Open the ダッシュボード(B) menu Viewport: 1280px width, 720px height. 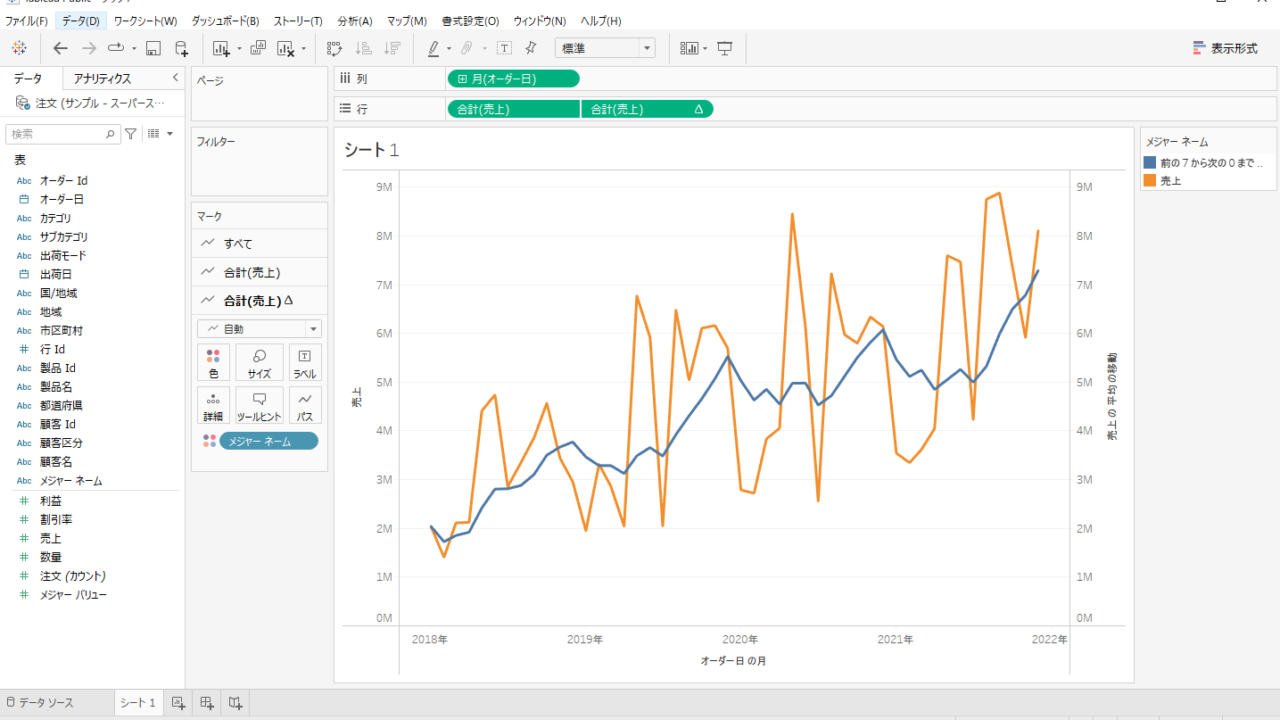pyautogui.click(x=225, y=21)
